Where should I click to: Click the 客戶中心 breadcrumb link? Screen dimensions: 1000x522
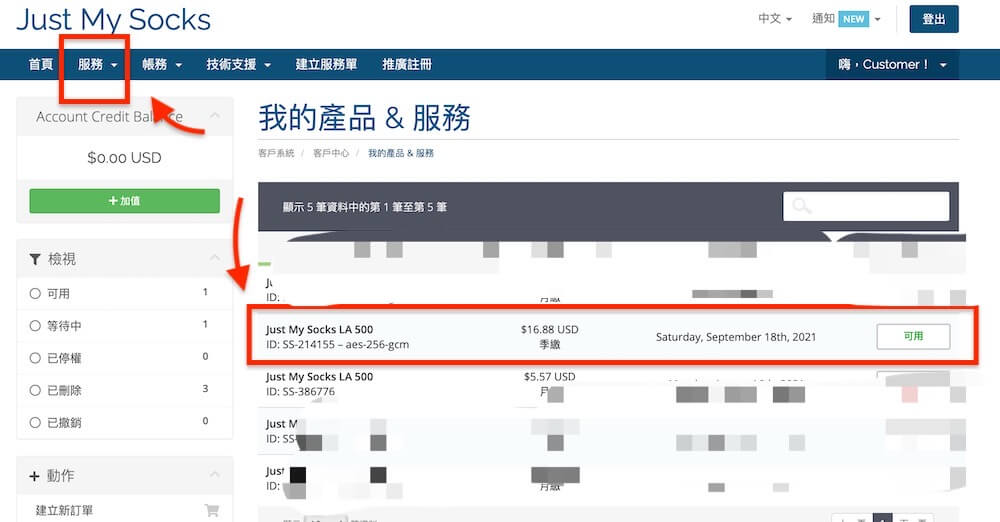click(331, 154)
